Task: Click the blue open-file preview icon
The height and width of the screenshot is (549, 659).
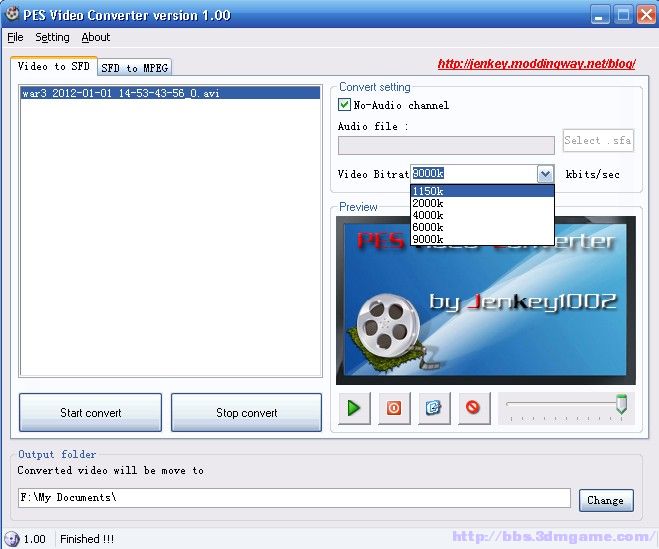Action: pyautogui.click(x=434, y=408)
